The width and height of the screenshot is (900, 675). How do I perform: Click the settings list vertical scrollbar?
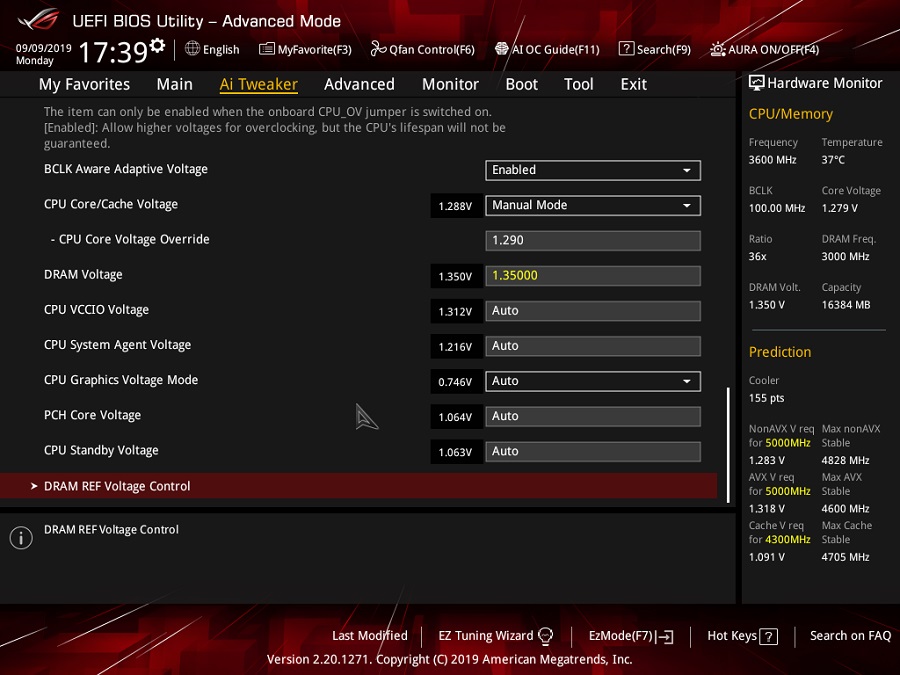[x=728, y=445]
